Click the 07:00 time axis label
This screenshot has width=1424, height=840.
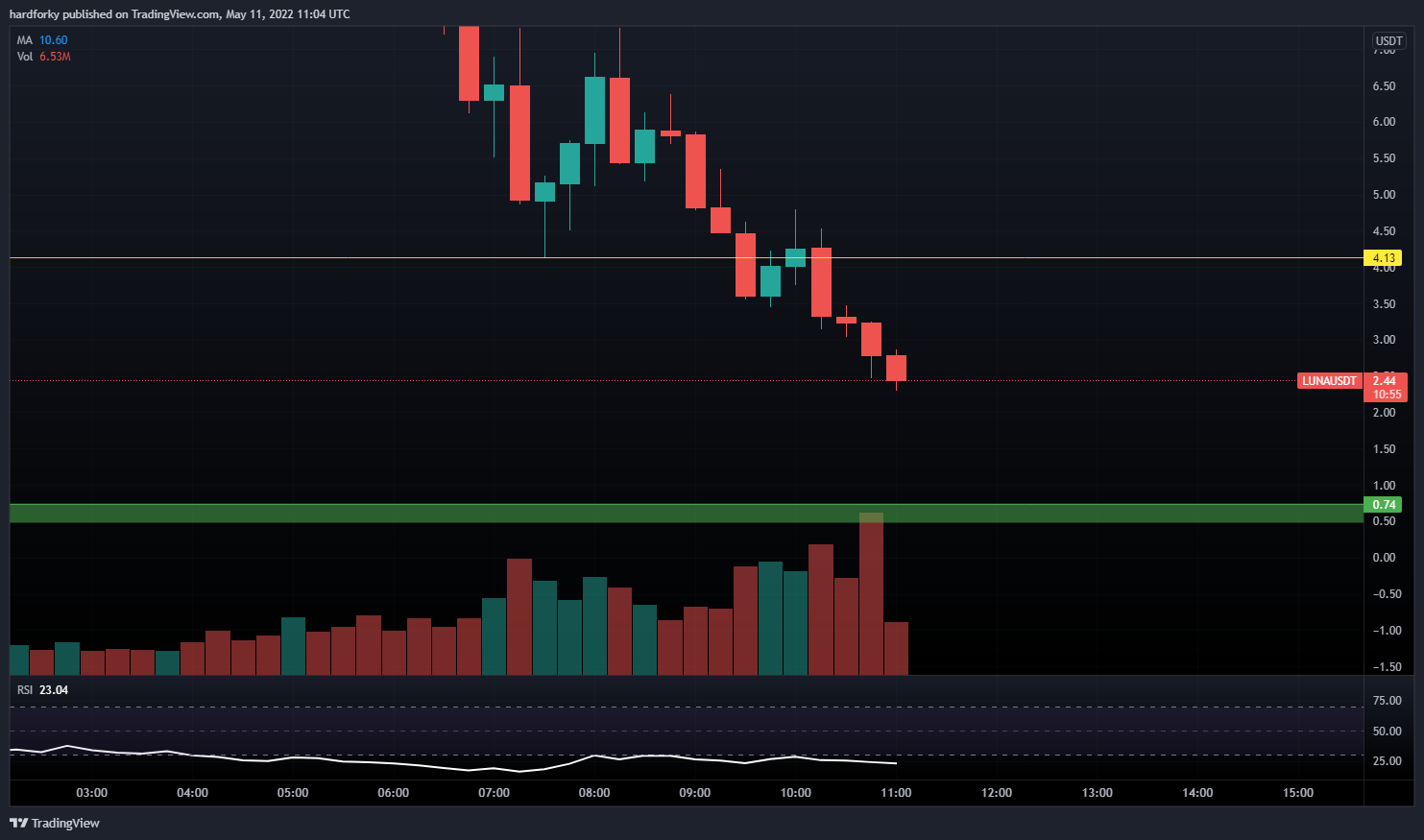pos(494,793)
